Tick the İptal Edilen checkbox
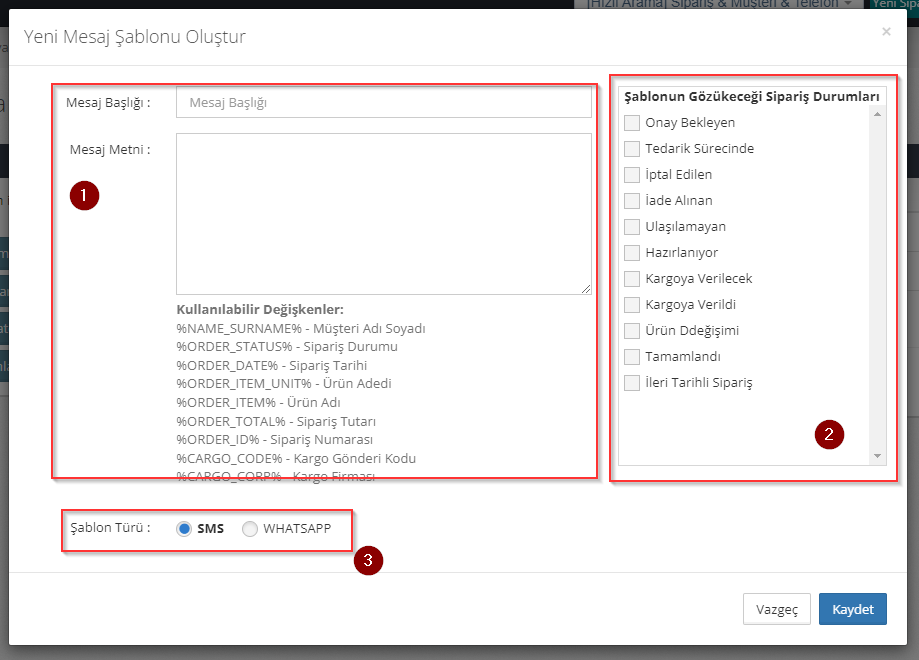This screenshot has height=660, width=919. (632, 175)
